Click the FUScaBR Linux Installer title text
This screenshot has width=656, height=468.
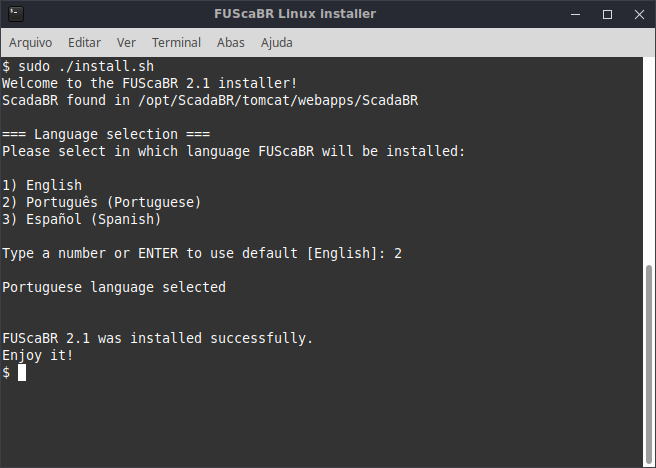click(295, 14)
